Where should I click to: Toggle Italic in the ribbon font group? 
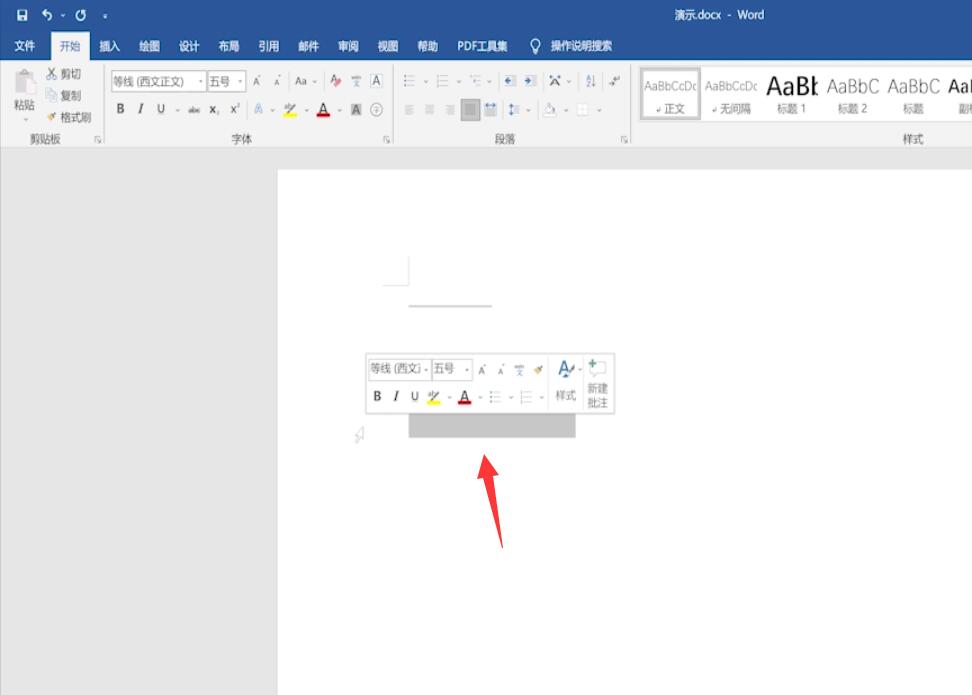click(x=141, y=109)
